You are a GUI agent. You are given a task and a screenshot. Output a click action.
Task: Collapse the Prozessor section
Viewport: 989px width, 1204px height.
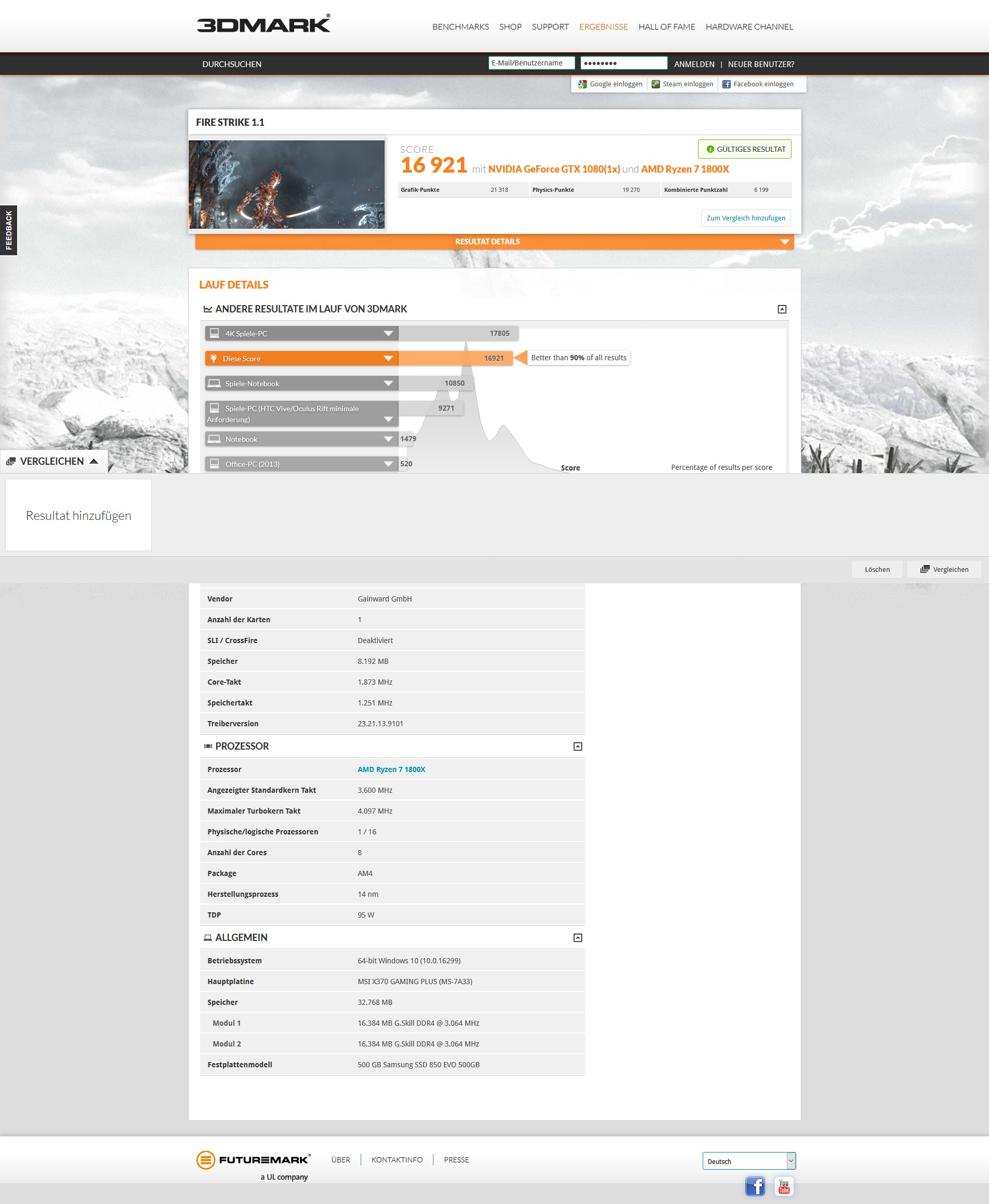click(x=578, y=746)
